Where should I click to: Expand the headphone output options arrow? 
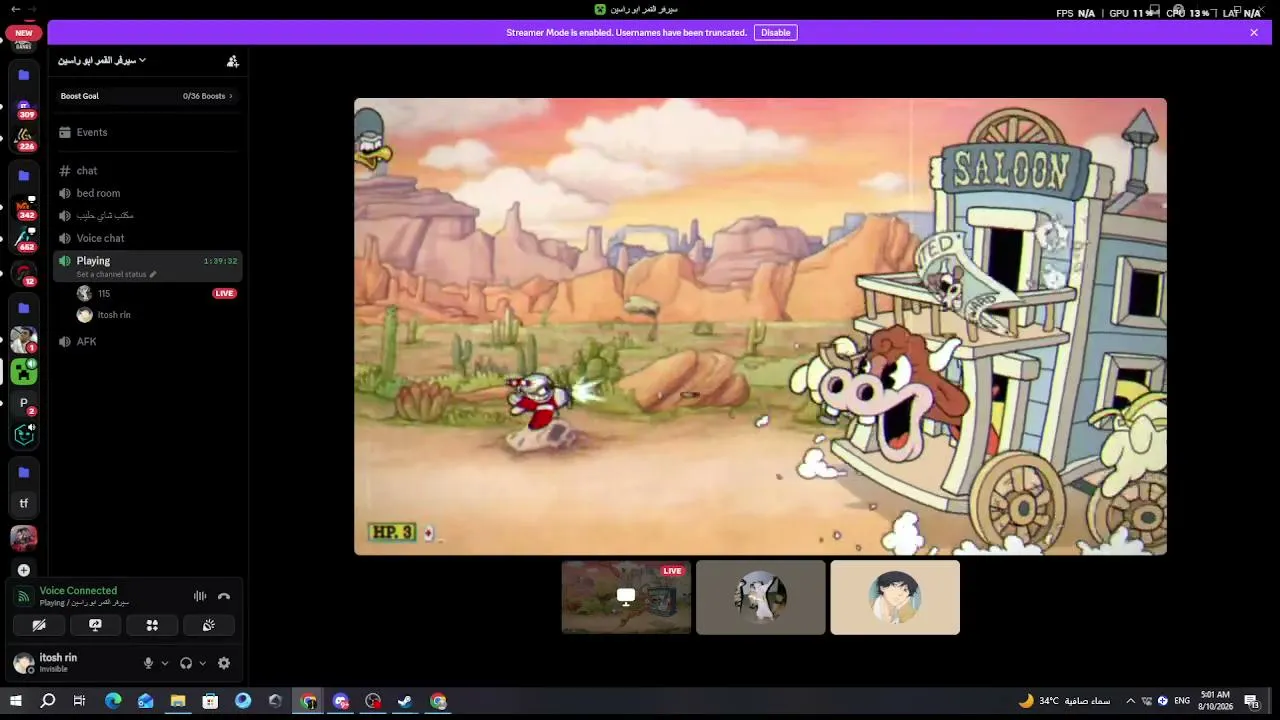(202, 663)
